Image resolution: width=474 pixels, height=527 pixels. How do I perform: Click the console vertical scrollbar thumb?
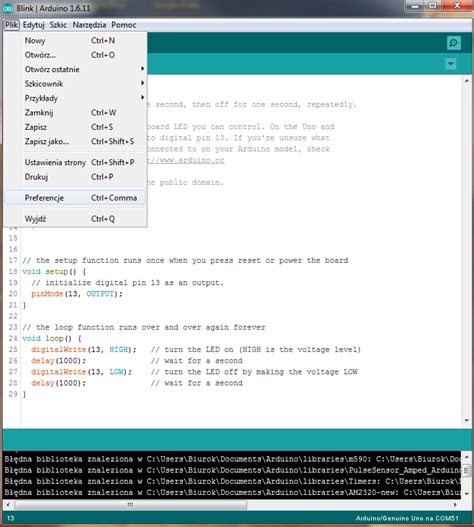(467, 470)
